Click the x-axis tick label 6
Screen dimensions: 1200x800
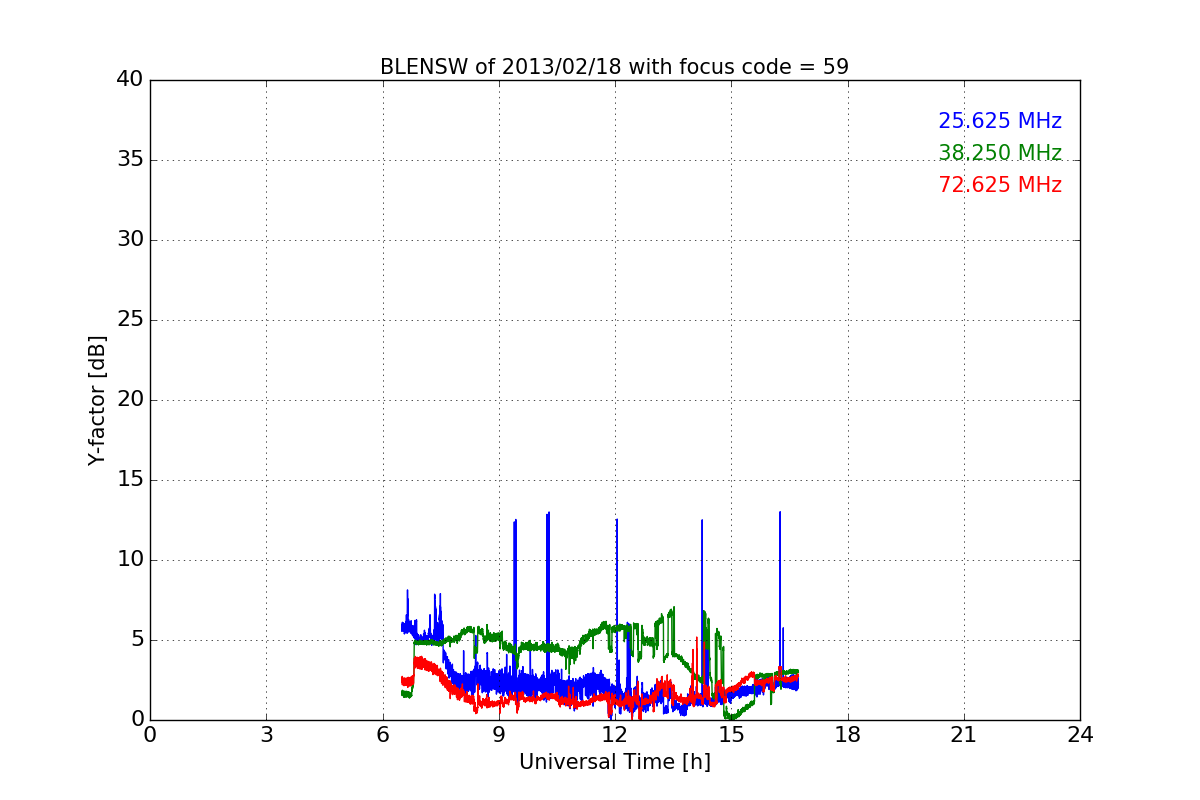coord(382,736)
